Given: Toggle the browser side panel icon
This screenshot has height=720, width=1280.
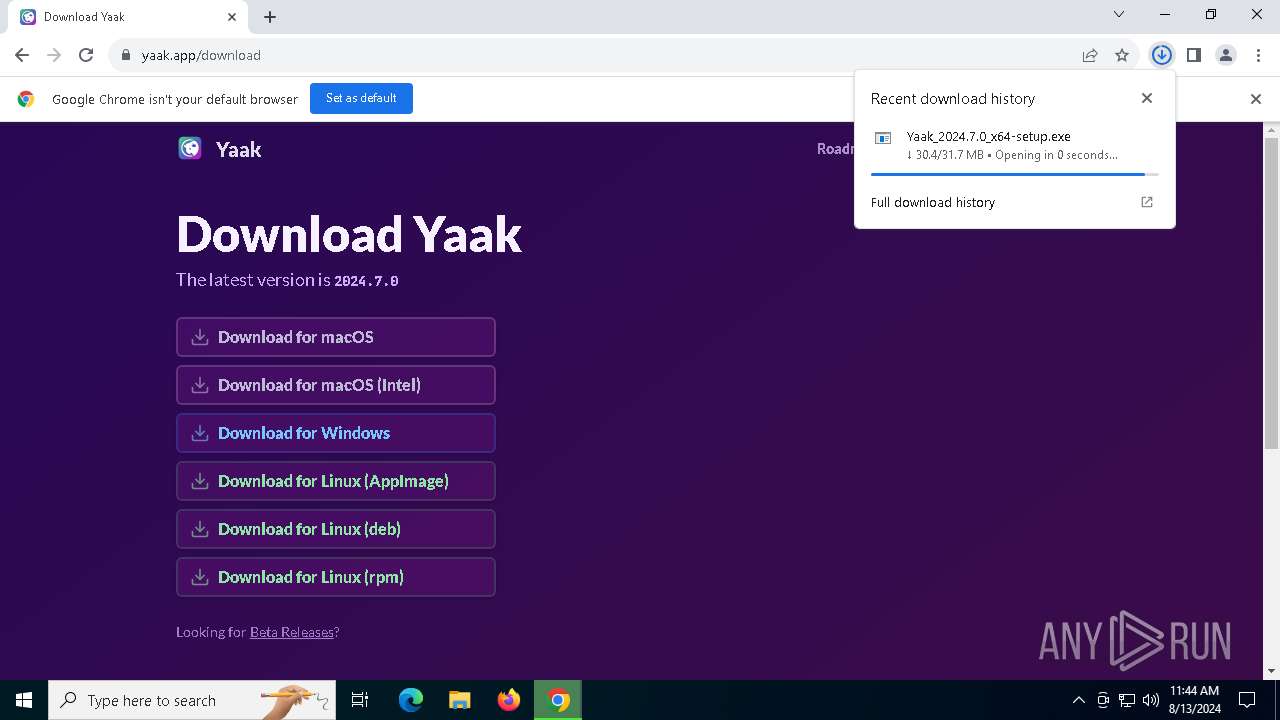Looking at the screenshot, I should 1194,55.
